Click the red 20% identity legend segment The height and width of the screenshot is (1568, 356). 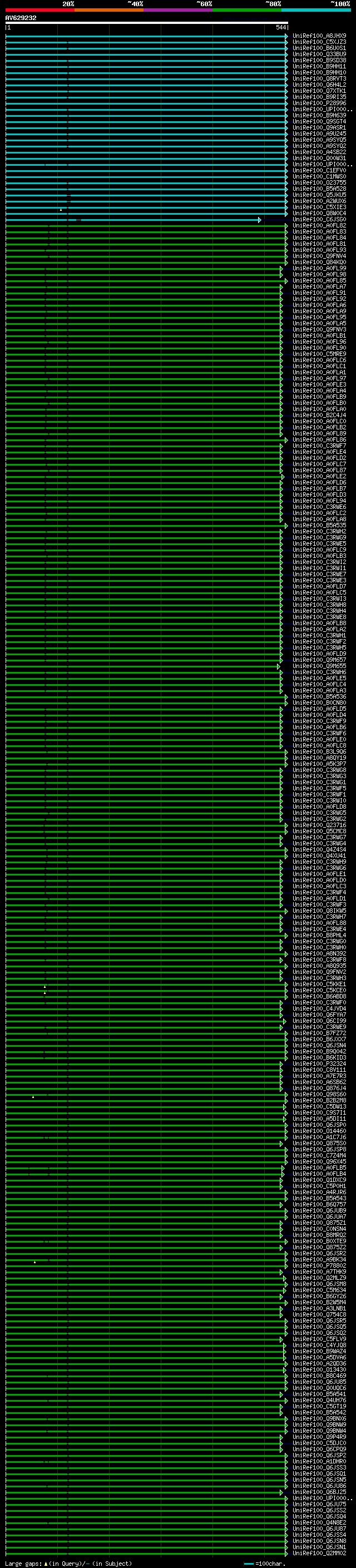[39, 10]
